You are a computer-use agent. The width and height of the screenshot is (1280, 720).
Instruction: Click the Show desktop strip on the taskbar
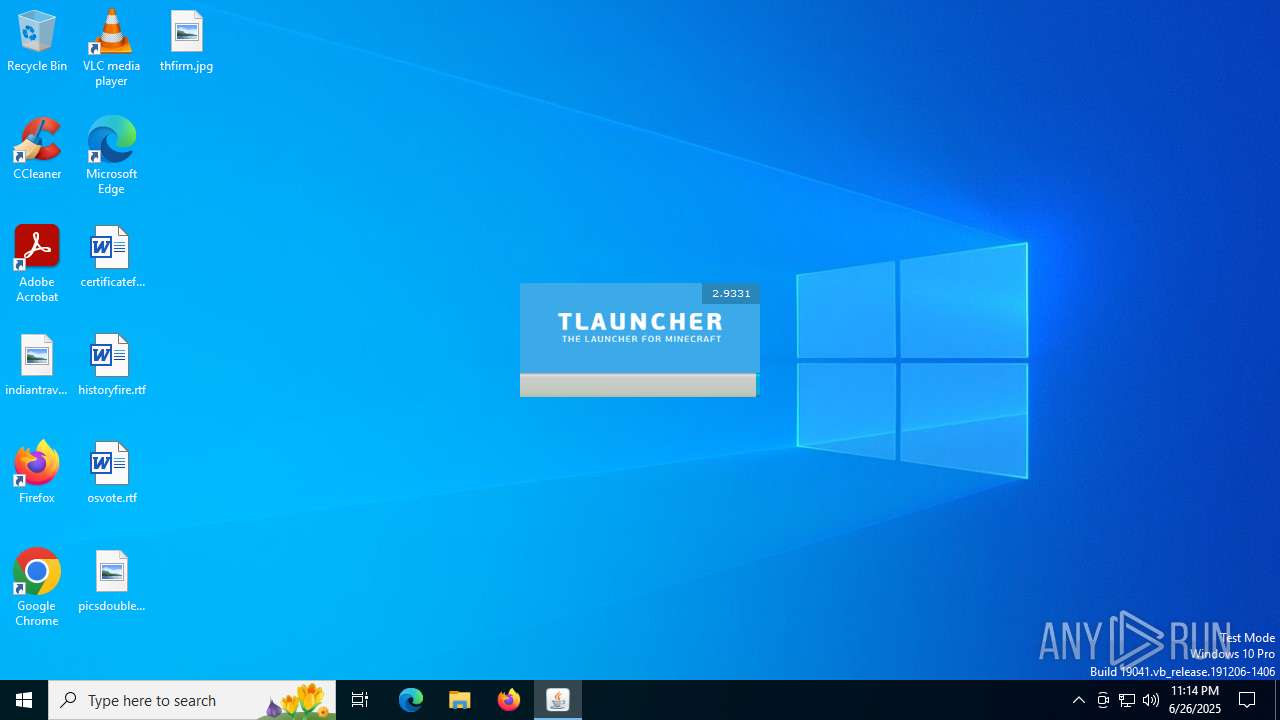click(1277, 700)
